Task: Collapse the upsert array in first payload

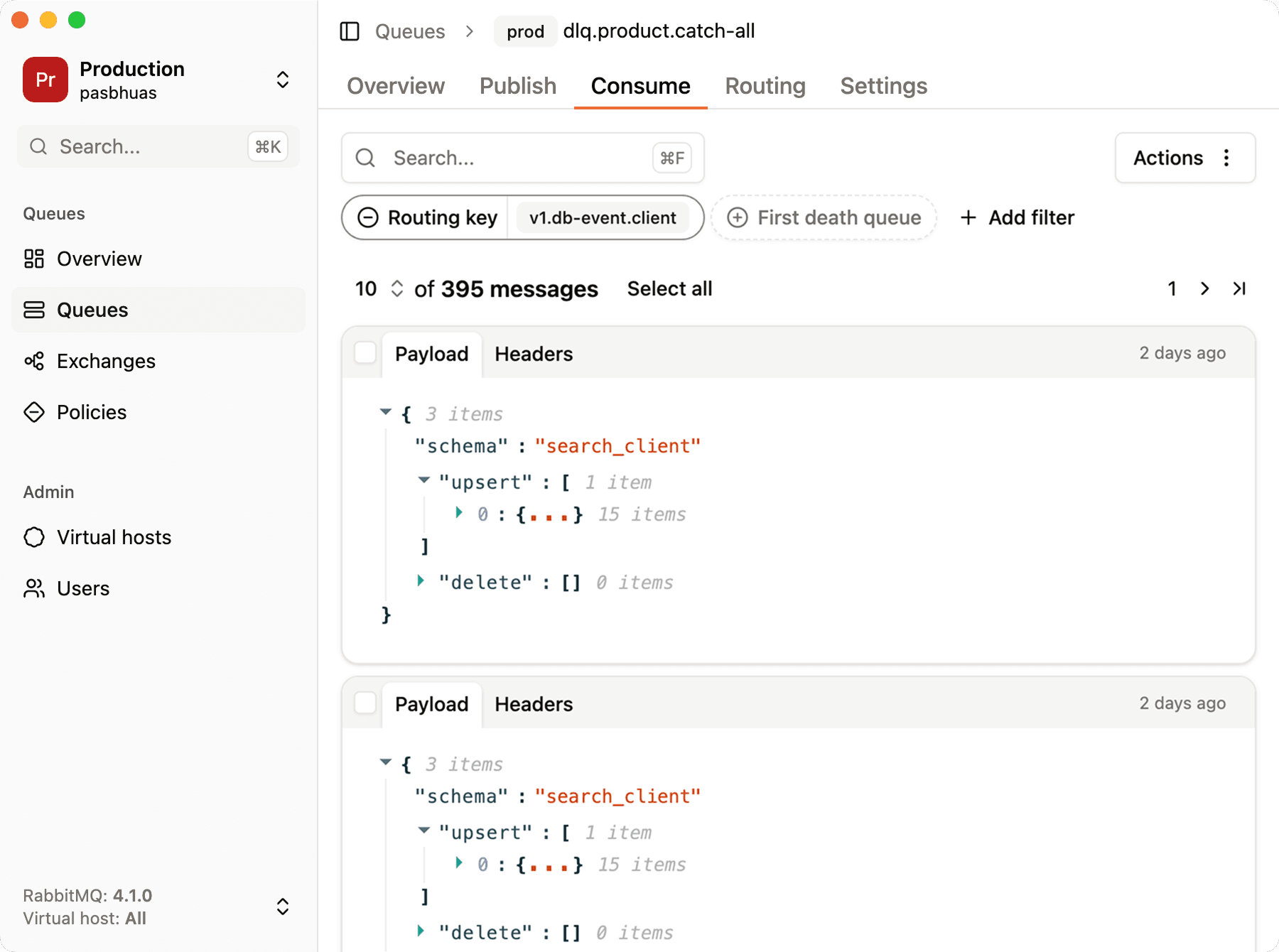Action: (x=424, y=481)
